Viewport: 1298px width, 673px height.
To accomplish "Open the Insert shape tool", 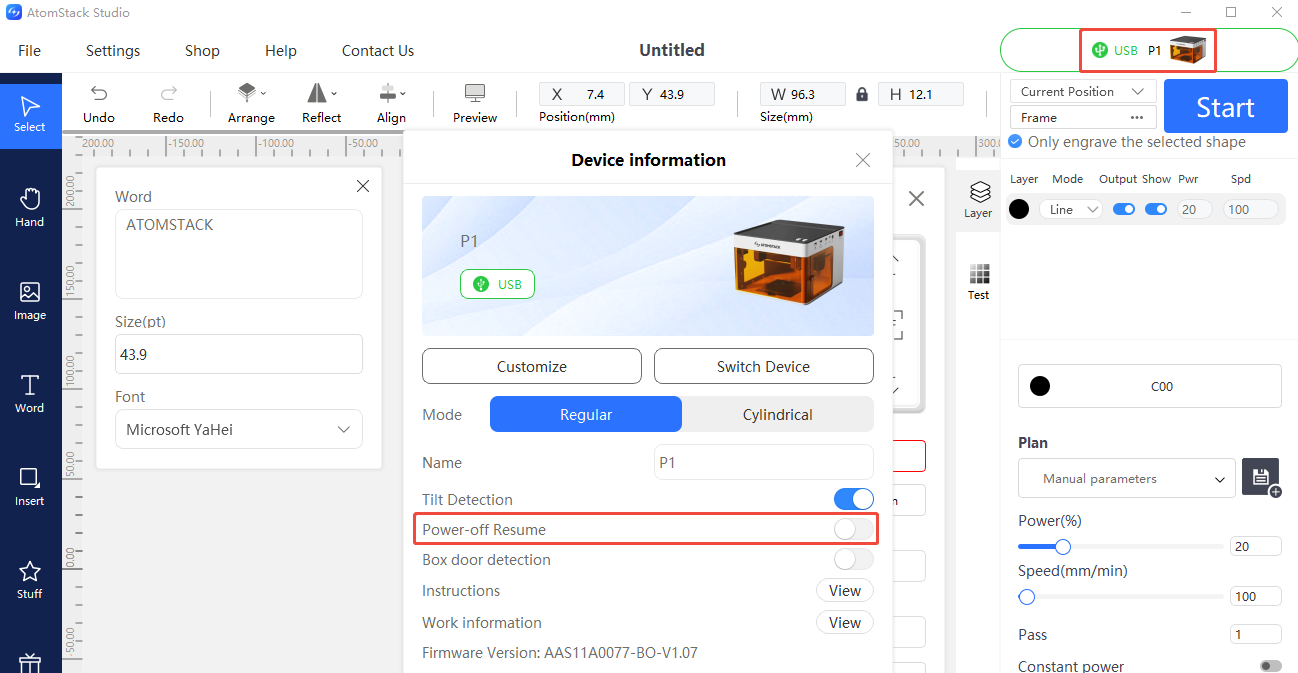I will pos(30,486).
